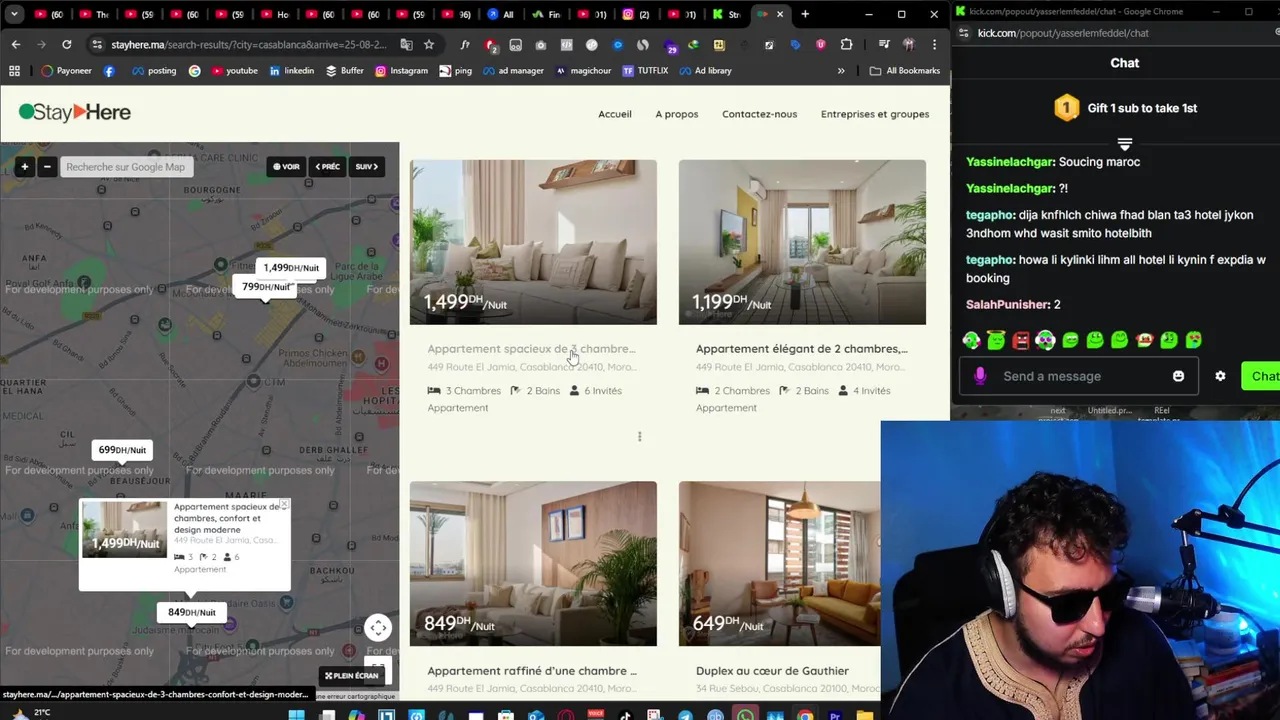The image size is (1280, 720).
Task: Open the linkedin bookmark
Action: (x=291, y=71)
